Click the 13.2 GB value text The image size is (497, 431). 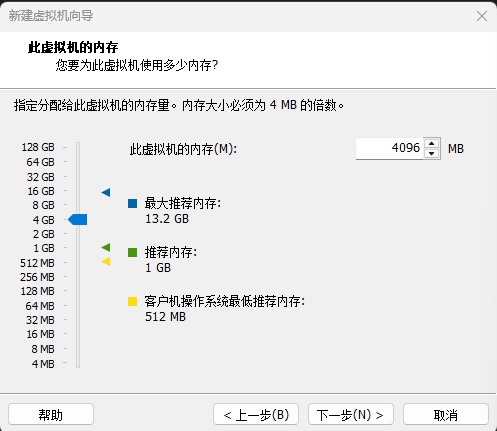167,219
